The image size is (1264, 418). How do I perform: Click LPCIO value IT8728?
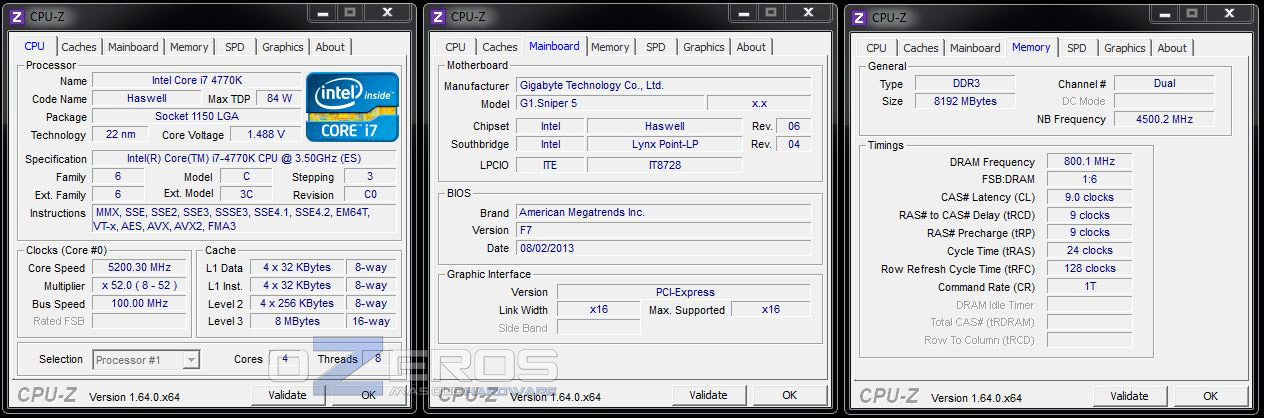tap(664, 165)
